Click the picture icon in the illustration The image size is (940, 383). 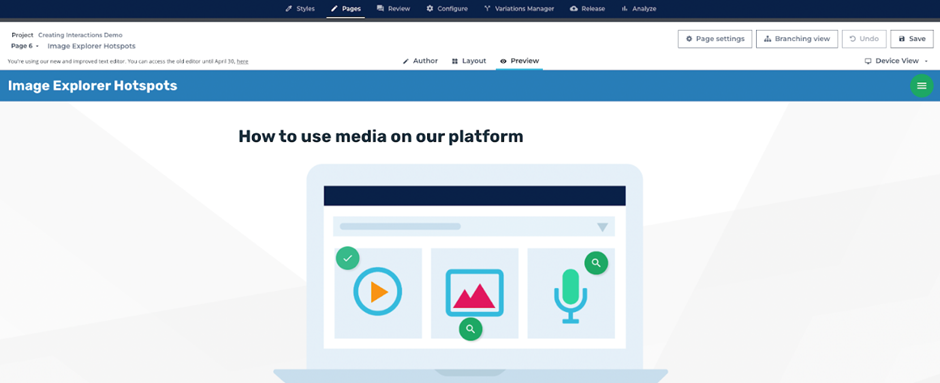click(474, 293)
